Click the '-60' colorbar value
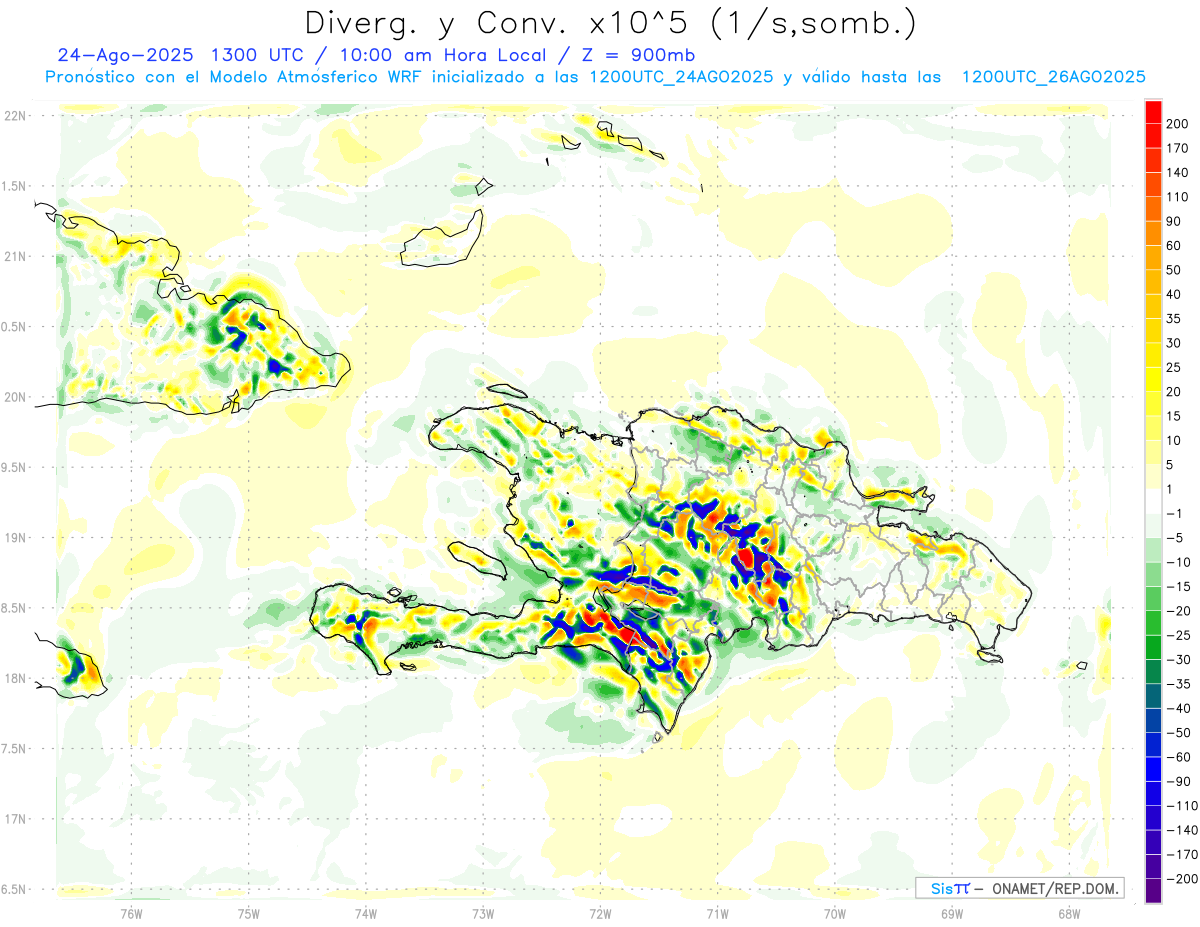 point(1178,757)
